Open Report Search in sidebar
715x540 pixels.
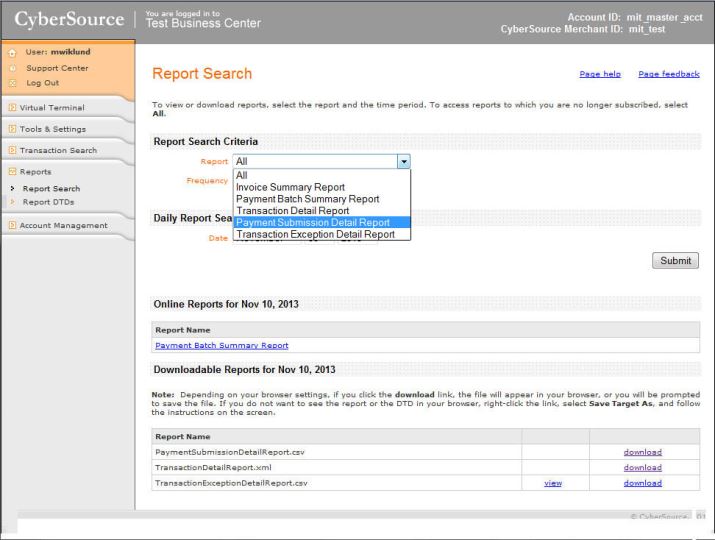(x=51, y=188)
